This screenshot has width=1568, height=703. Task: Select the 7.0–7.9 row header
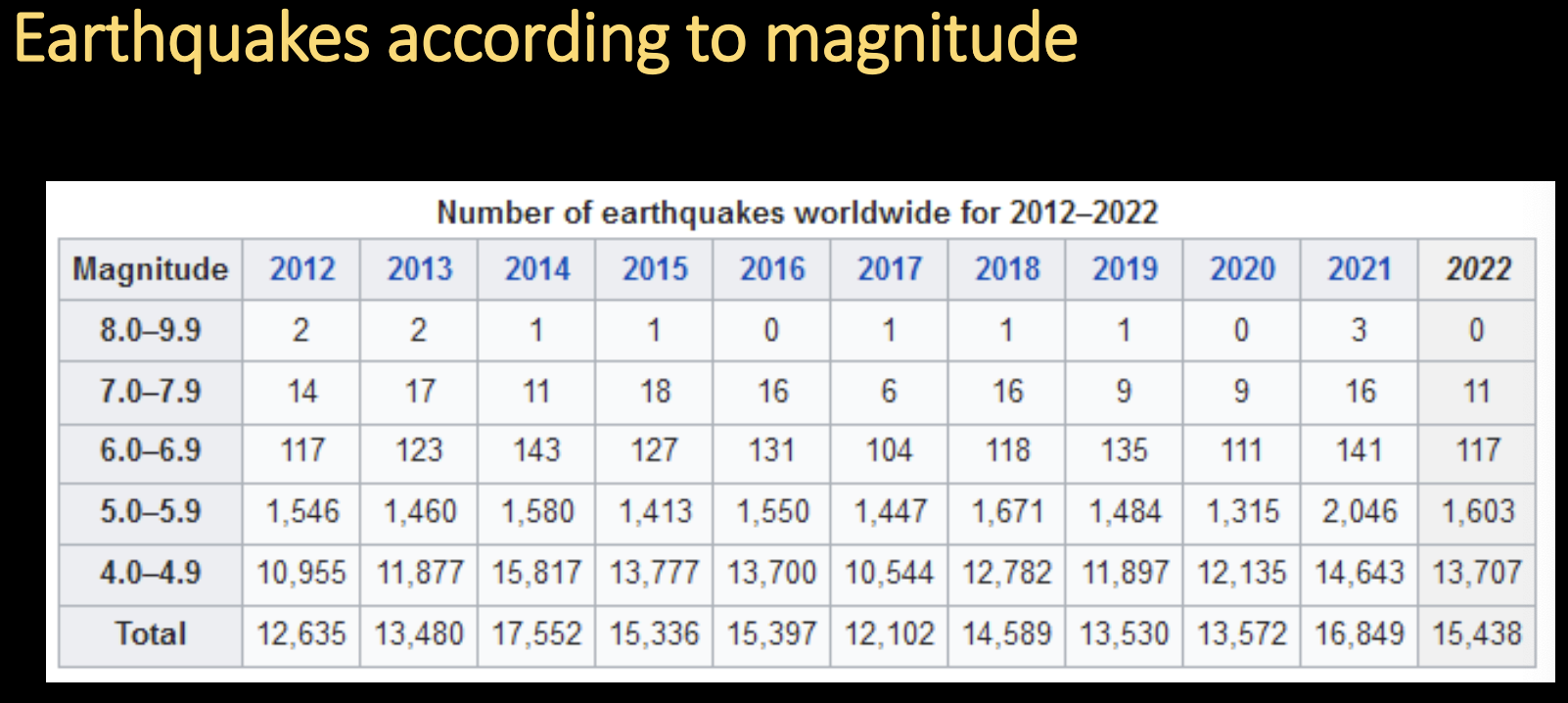[x=151, y=392]
